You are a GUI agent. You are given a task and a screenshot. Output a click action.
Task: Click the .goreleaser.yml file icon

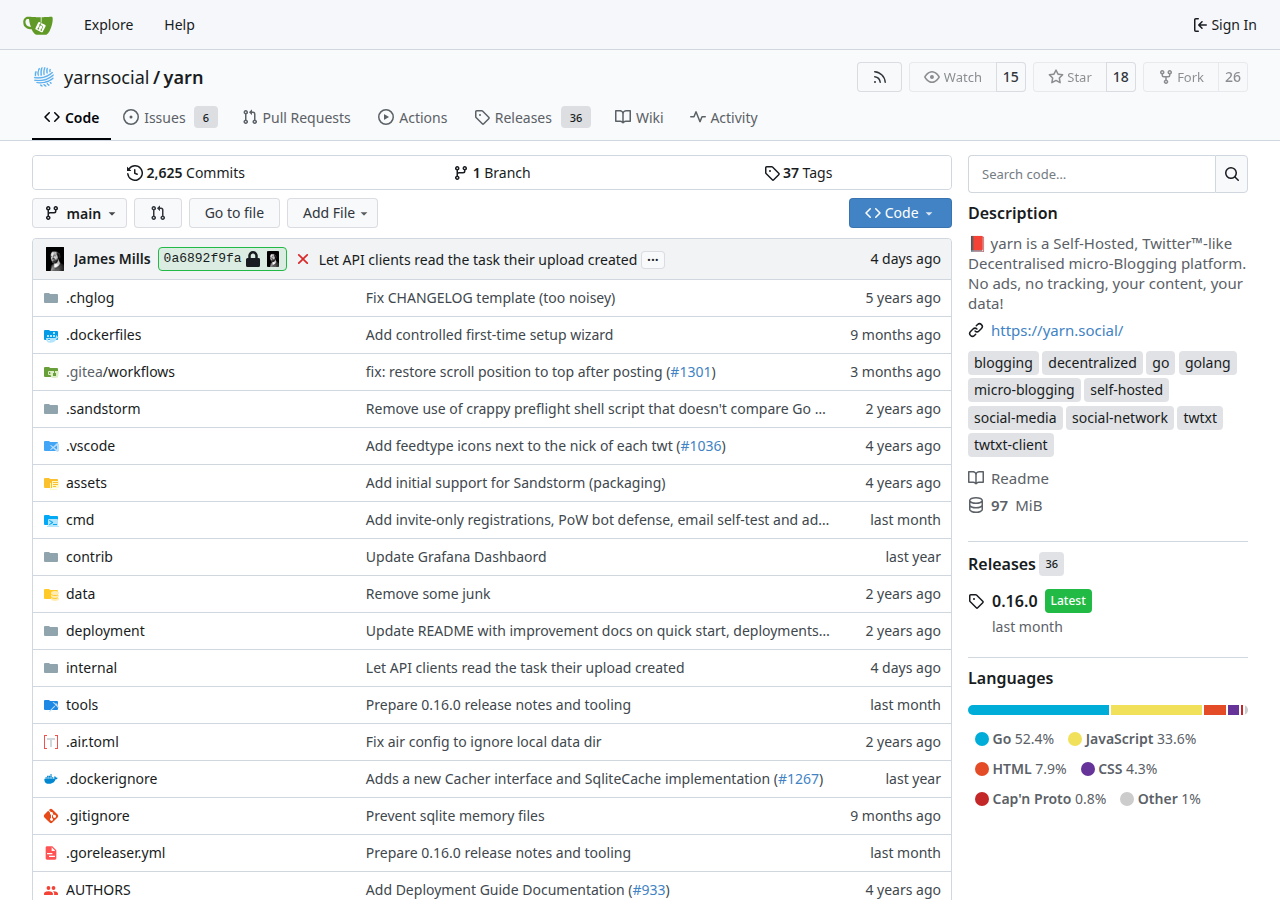tap(51, 853)
